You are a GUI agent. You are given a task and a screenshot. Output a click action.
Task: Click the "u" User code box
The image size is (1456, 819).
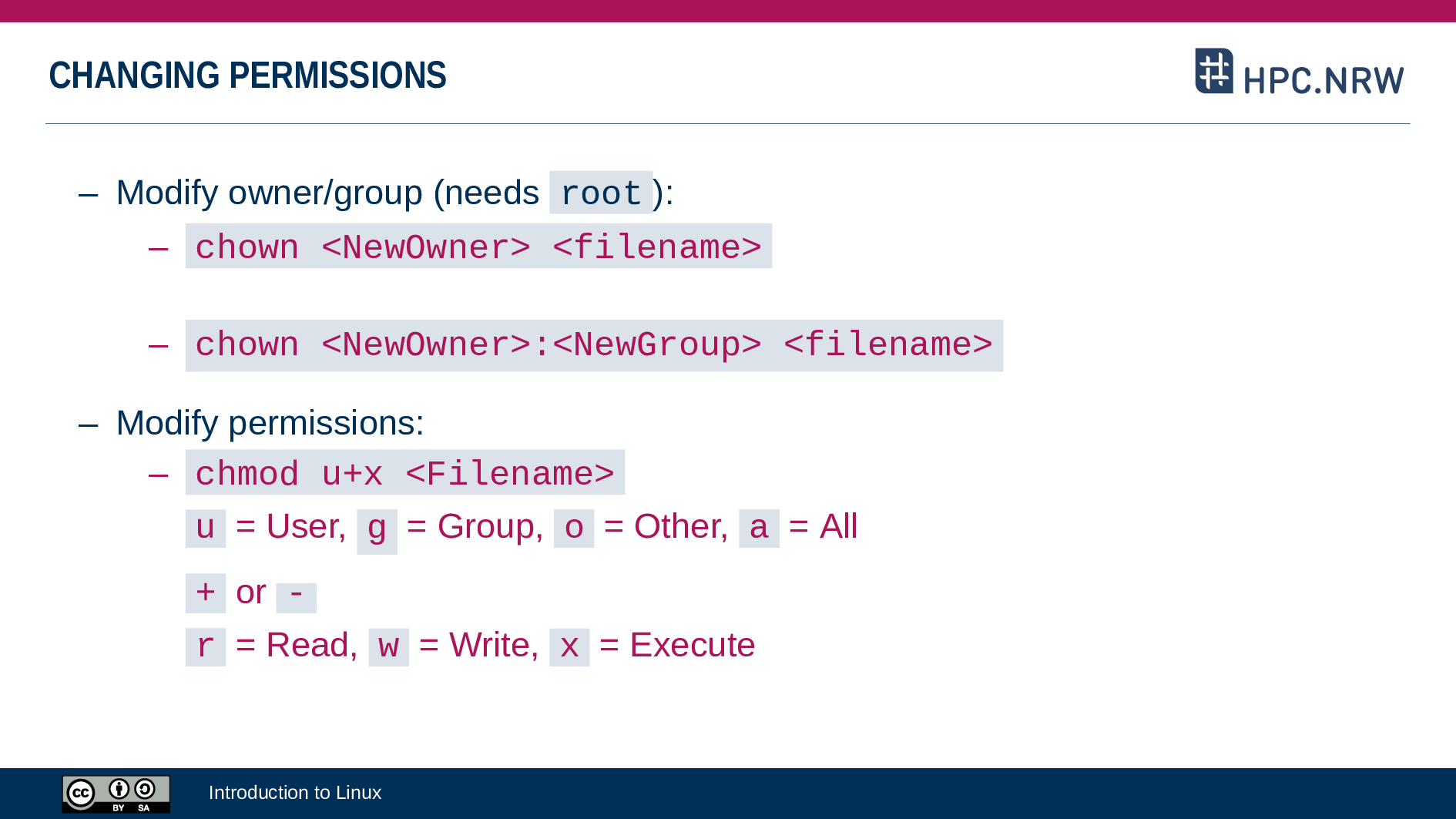[x=205, y=528]
